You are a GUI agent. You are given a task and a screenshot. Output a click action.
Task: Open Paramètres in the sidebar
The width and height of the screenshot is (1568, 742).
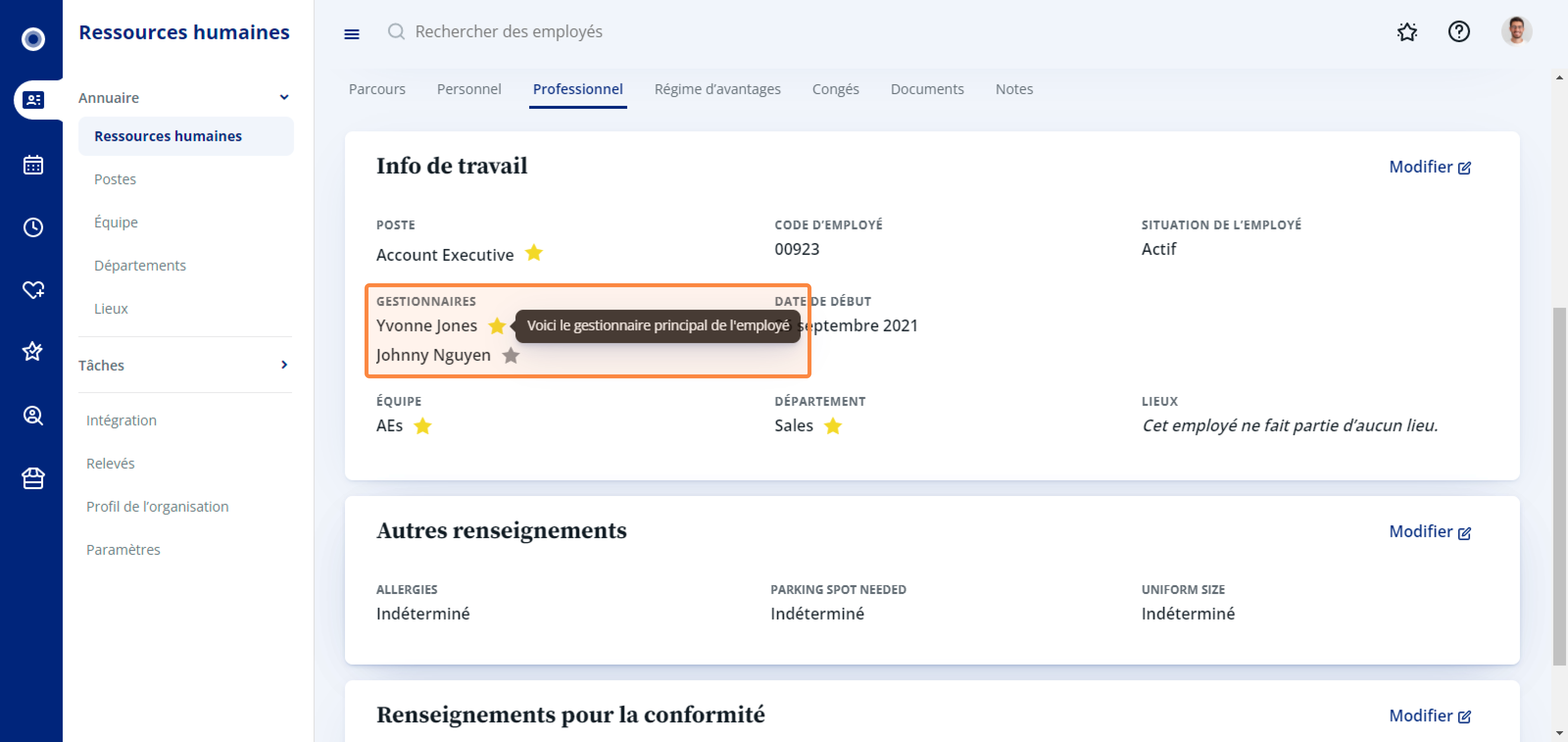(x=123, y=550)
